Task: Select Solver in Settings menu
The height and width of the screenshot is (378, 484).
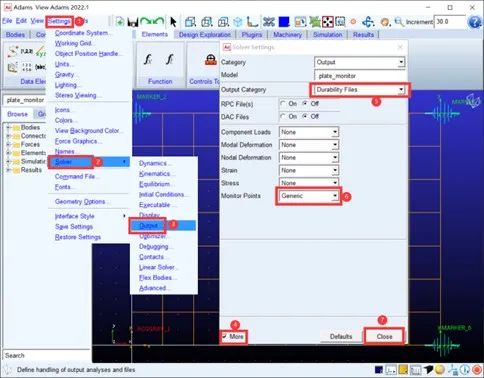Action: pyautogui.click(x=88, y=162)
